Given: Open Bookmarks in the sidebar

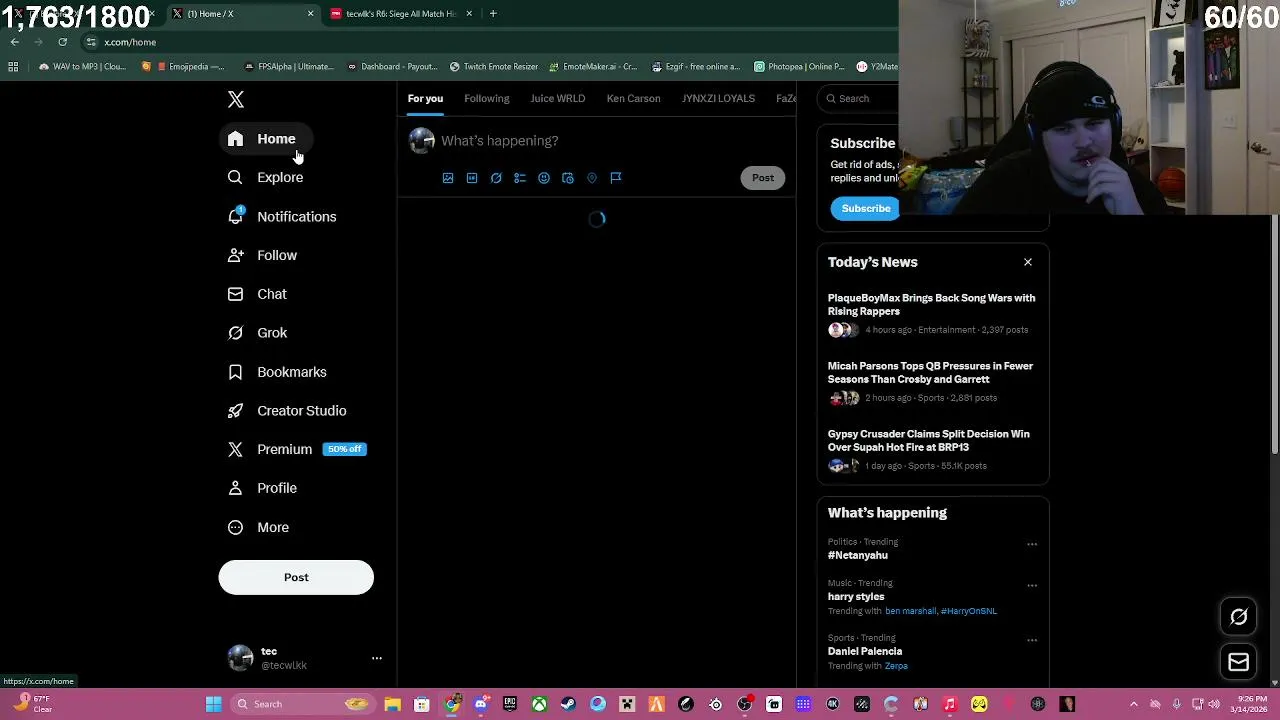Looking at the screenshot, I should click(x=278, y=372).
